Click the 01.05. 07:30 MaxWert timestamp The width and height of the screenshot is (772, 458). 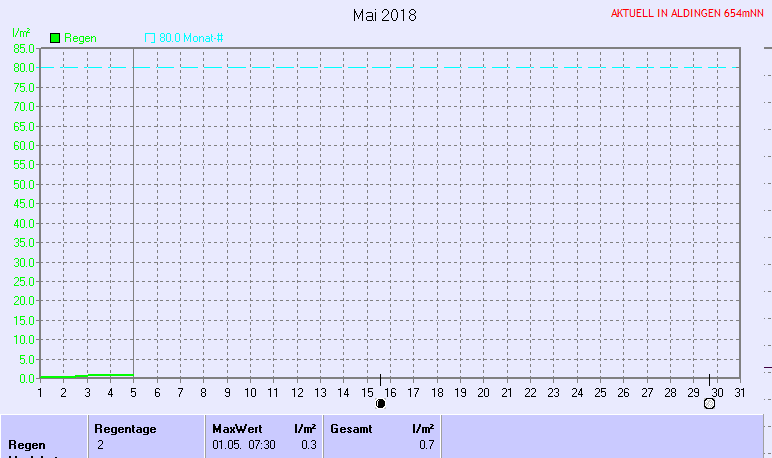pyautogui.click(x=245, y=444)
